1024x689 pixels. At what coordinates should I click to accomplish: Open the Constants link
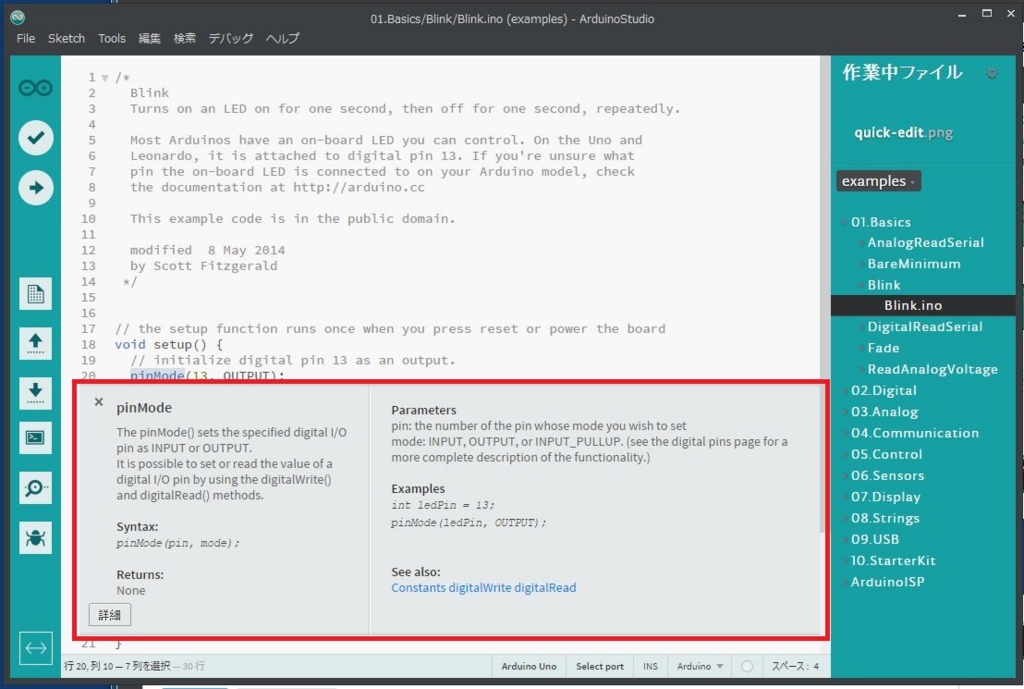tap(418, 588)
